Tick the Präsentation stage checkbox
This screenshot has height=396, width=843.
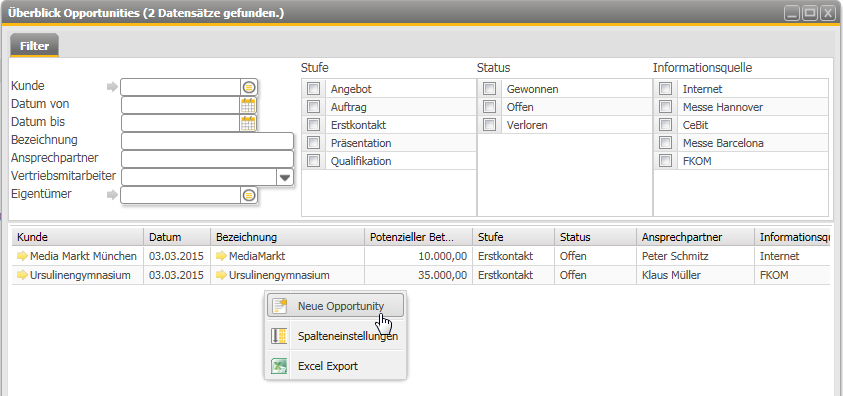[313, 143]
